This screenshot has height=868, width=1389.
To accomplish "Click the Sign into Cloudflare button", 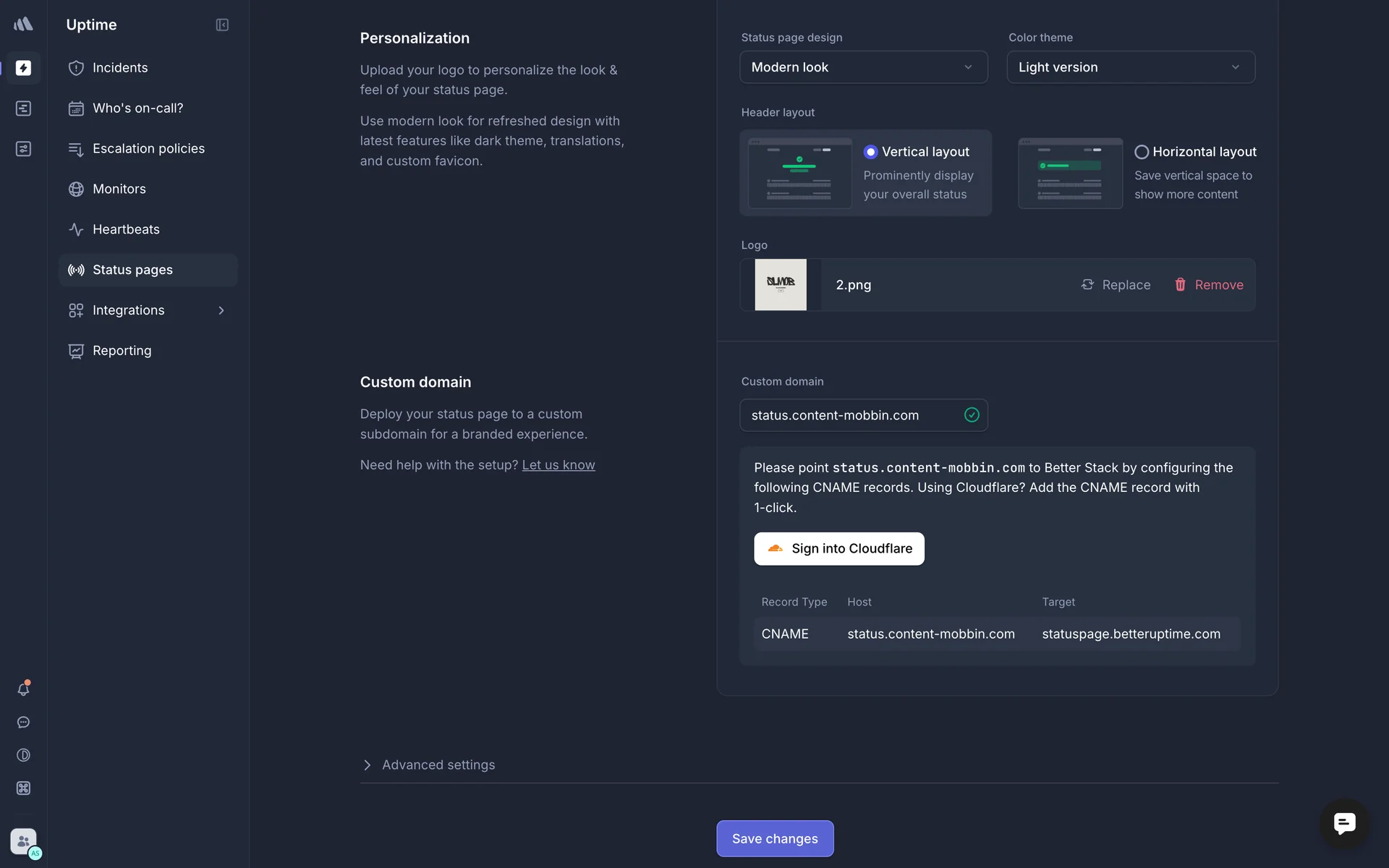I will point(838,549).
